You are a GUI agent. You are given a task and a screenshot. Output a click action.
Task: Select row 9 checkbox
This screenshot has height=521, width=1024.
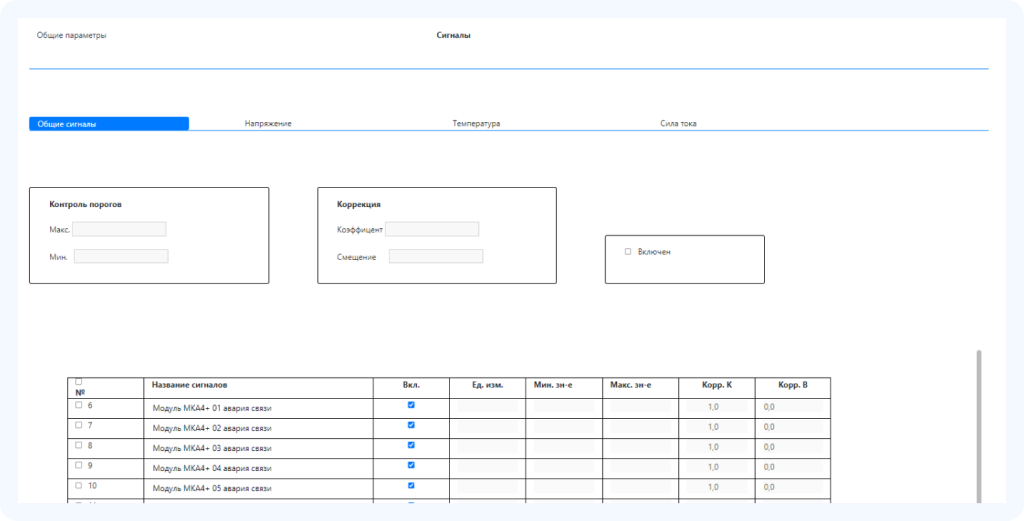tap(79, 465)
